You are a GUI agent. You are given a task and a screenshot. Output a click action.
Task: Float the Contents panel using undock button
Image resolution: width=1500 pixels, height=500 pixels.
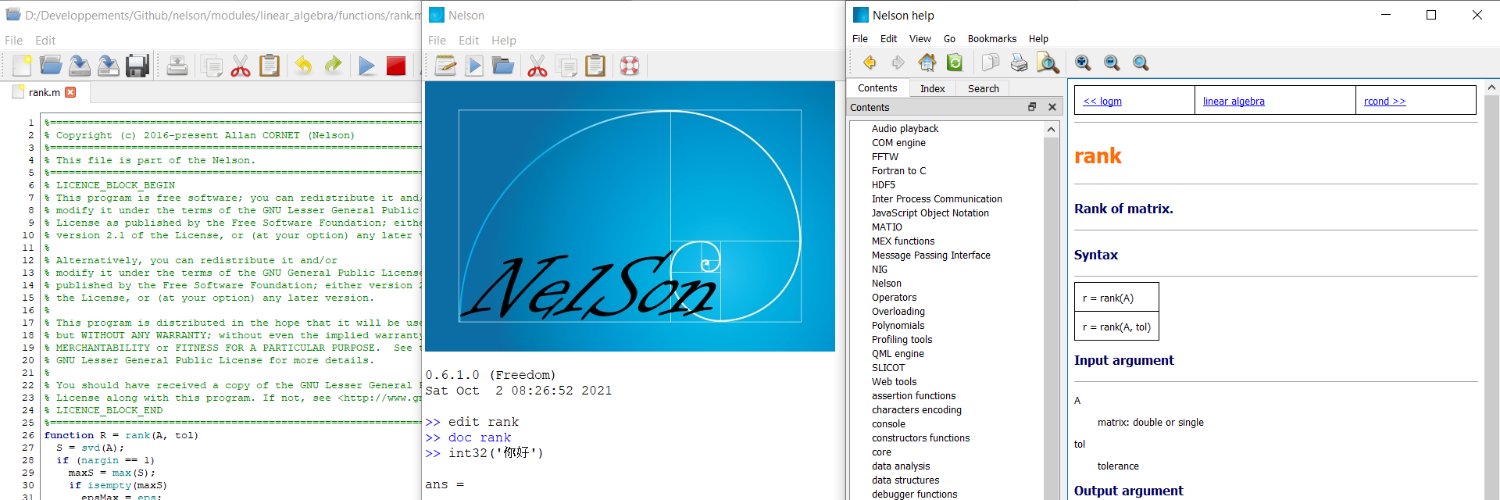1032,107
